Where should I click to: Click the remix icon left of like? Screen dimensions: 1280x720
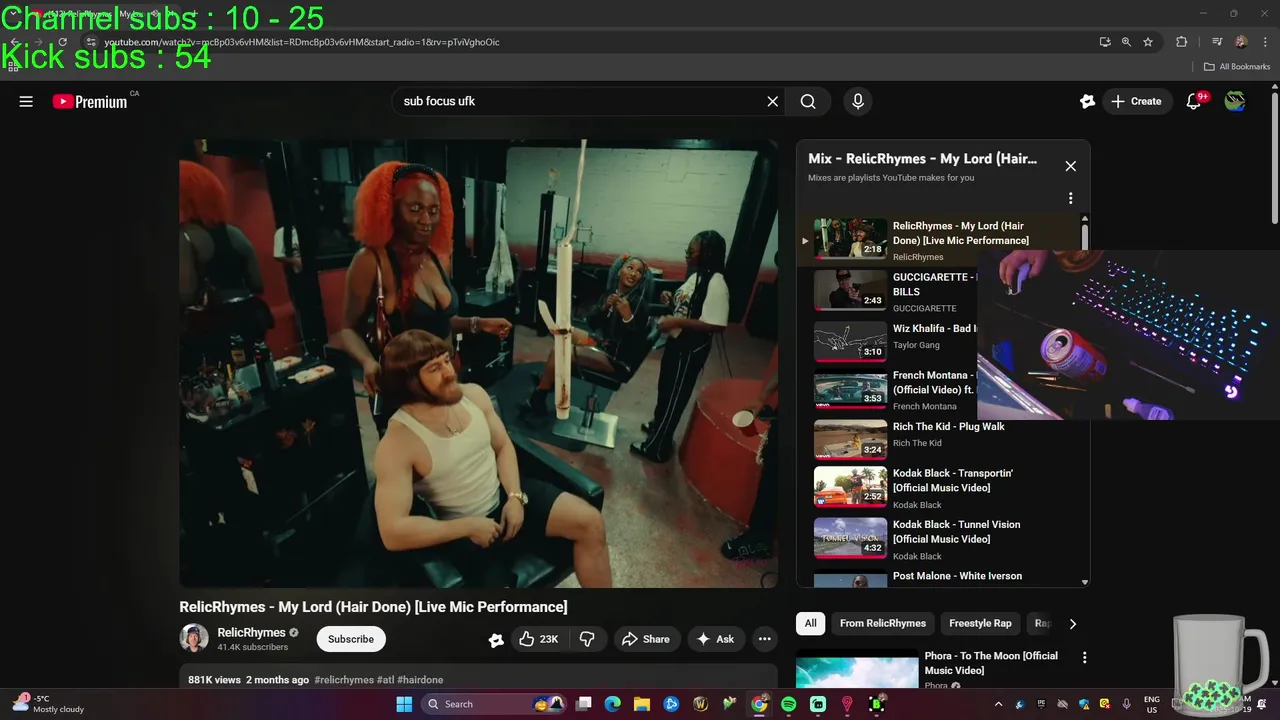(x=496, y=640)
